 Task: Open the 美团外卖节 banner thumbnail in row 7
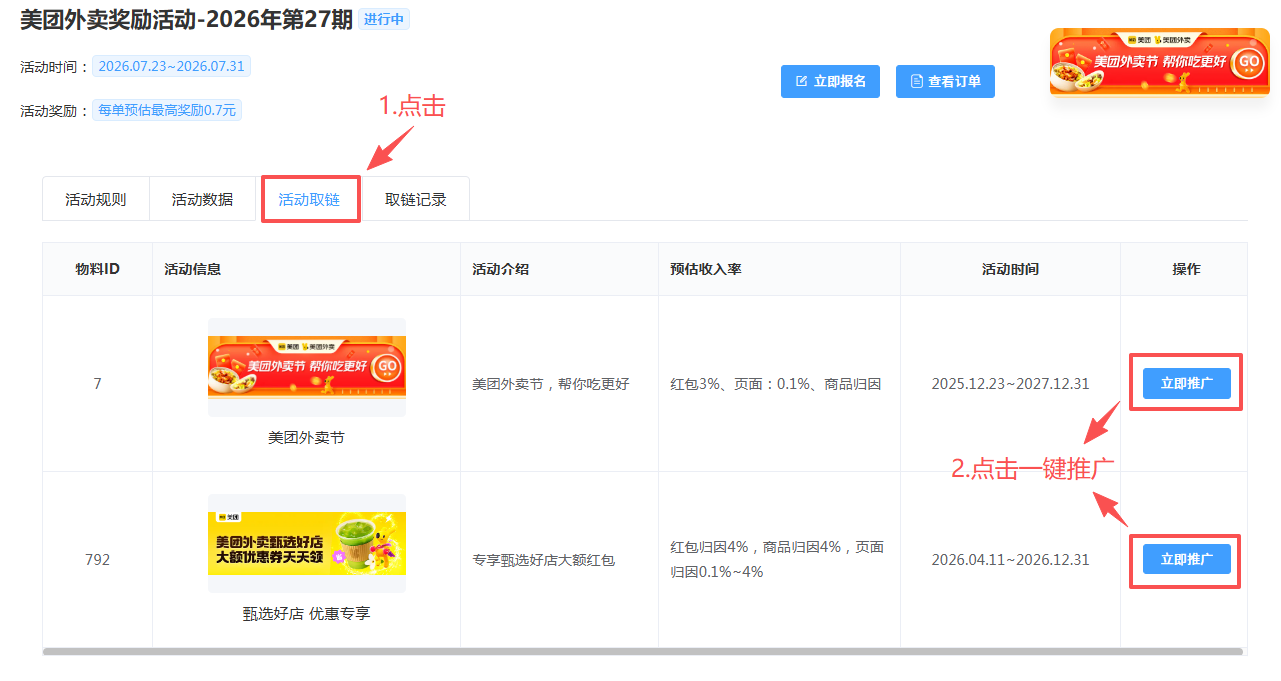click(307, 367)
